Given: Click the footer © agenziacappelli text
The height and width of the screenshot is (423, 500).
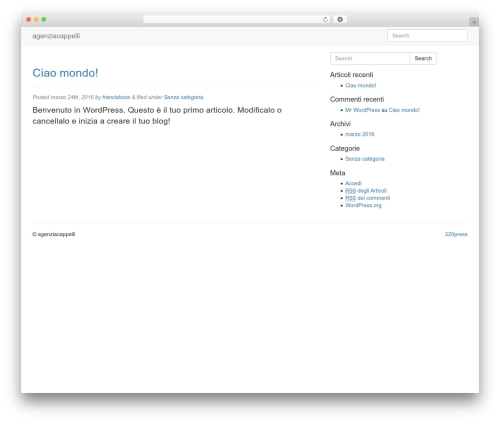Looking at the screenshot, I should (x=54, y=234).
